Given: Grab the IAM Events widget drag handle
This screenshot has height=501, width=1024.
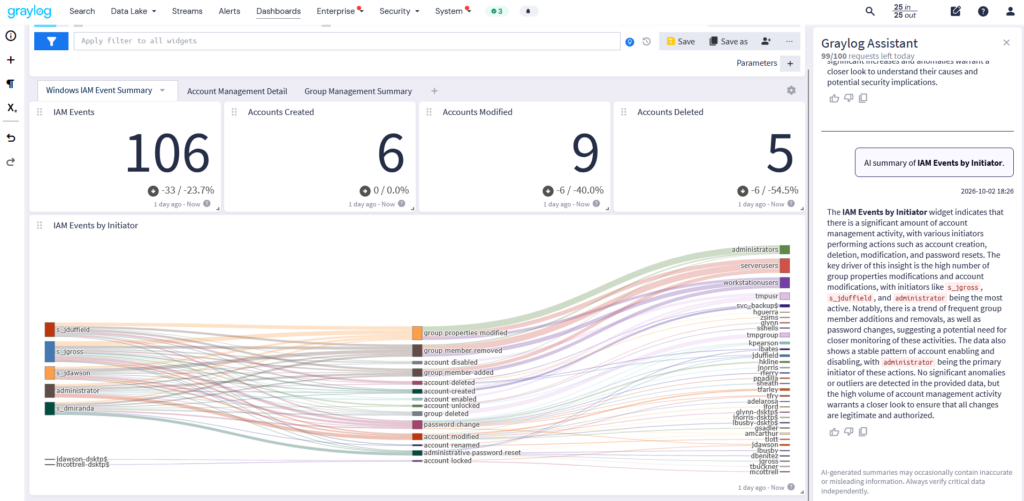Looking at the screenshot, I should pos(40,112).
